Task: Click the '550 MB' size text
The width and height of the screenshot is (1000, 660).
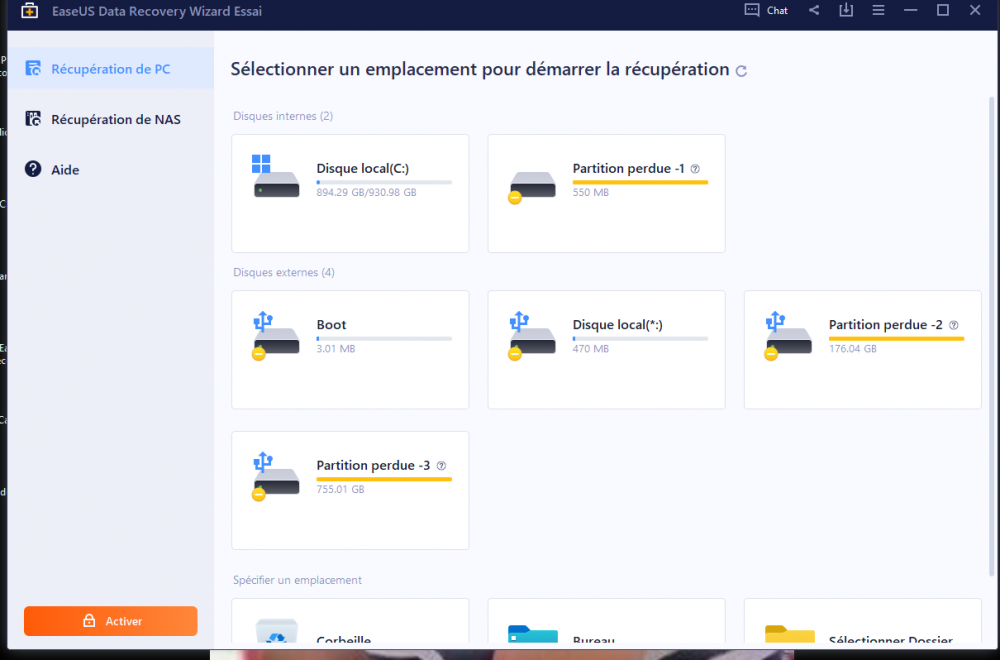Action: click(591, 193)
